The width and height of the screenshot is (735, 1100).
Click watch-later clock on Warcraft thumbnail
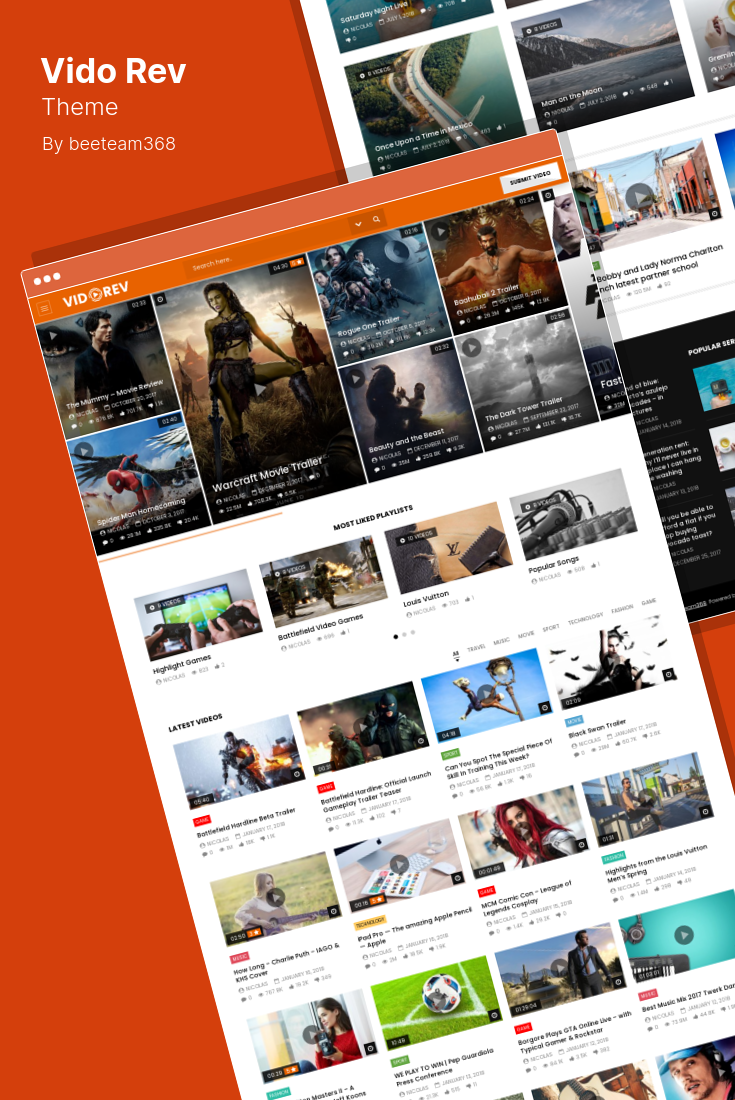(160, 299)
